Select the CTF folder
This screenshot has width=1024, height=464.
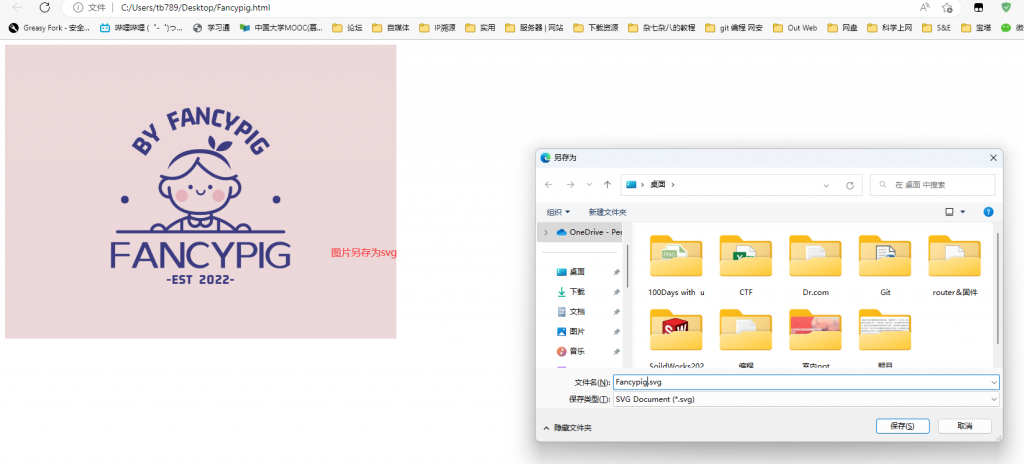746,265
